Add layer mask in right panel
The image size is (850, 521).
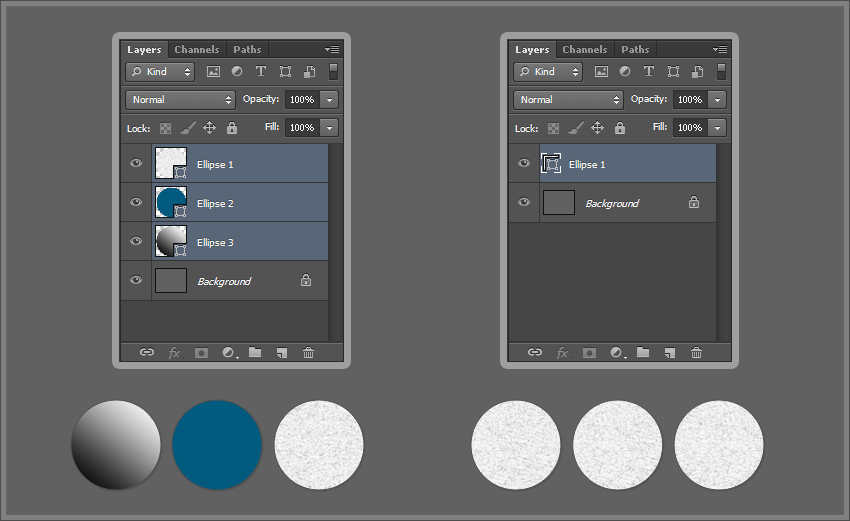(x=589, y=353)
